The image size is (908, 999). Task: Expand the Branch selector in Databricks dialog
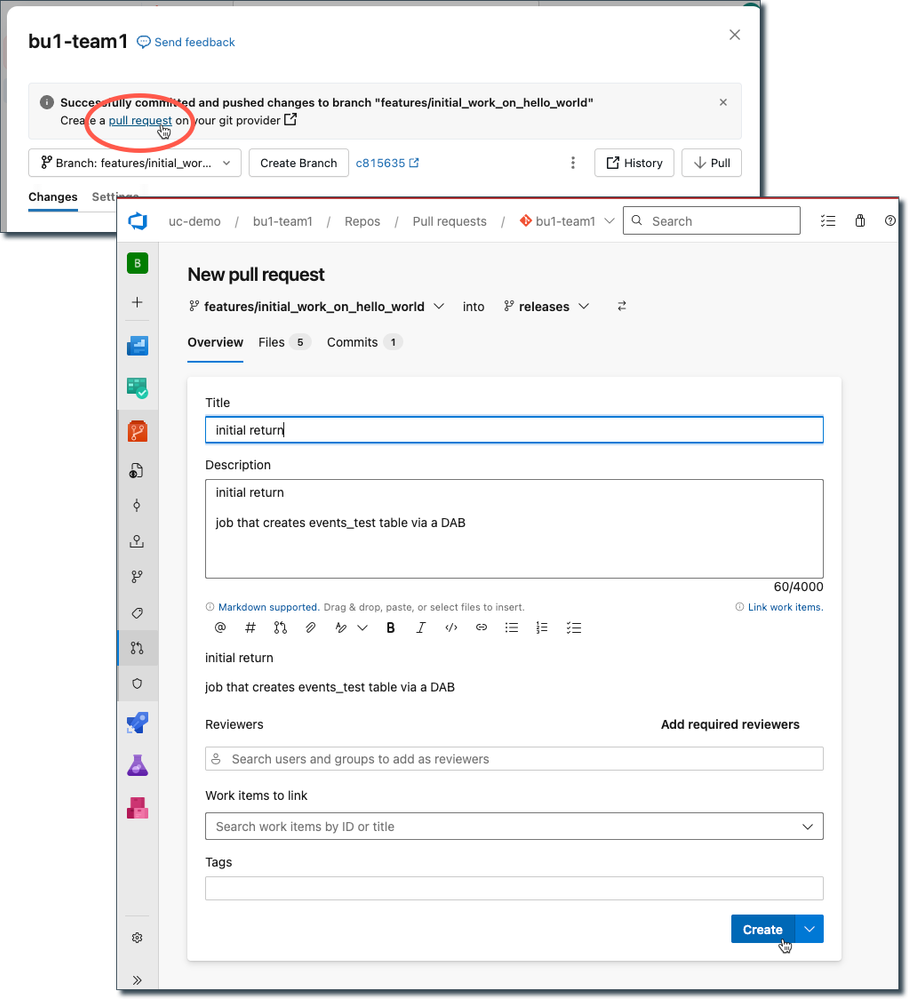point(135,163)
